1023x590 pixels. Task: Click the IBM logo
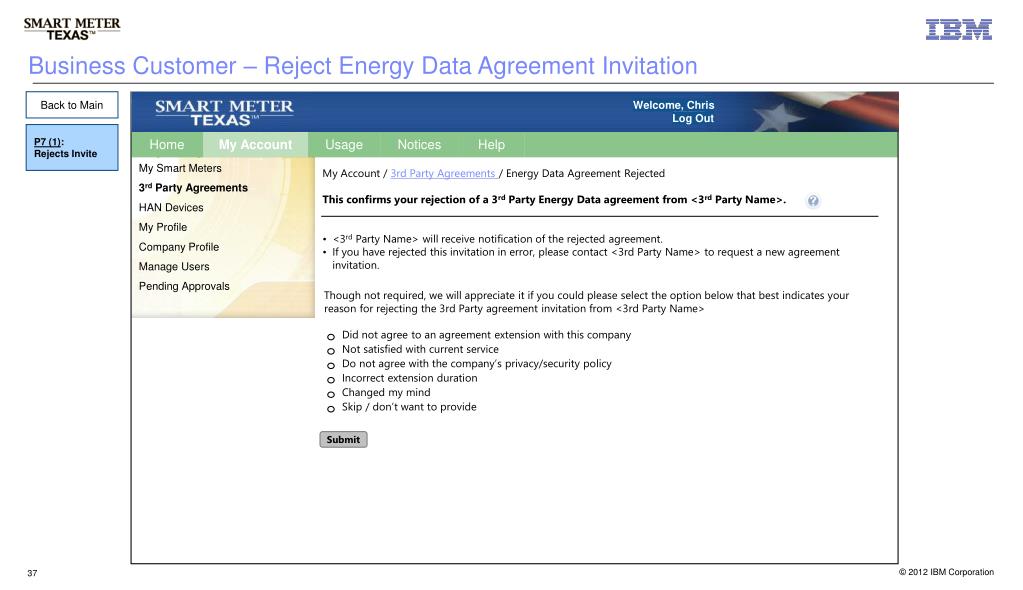958,29
